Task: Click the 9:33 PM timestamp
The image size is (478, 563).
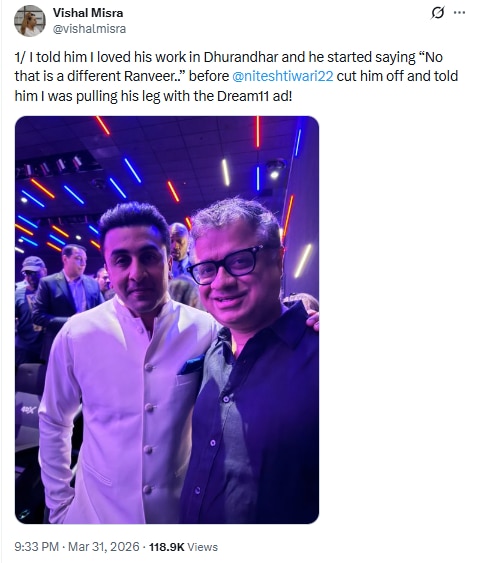Action: click(x=37, y=546)
